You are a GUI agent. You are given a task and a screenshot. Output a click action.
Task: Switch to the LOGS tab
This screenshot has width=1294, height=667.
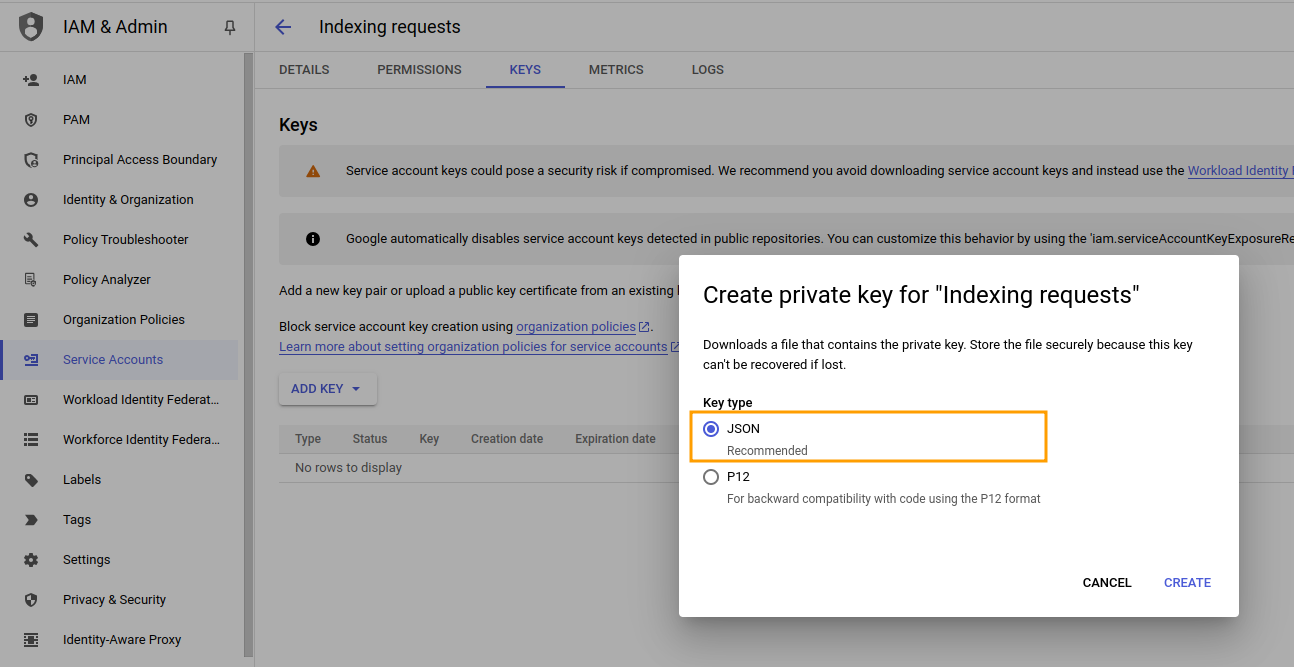pos(708,70)
